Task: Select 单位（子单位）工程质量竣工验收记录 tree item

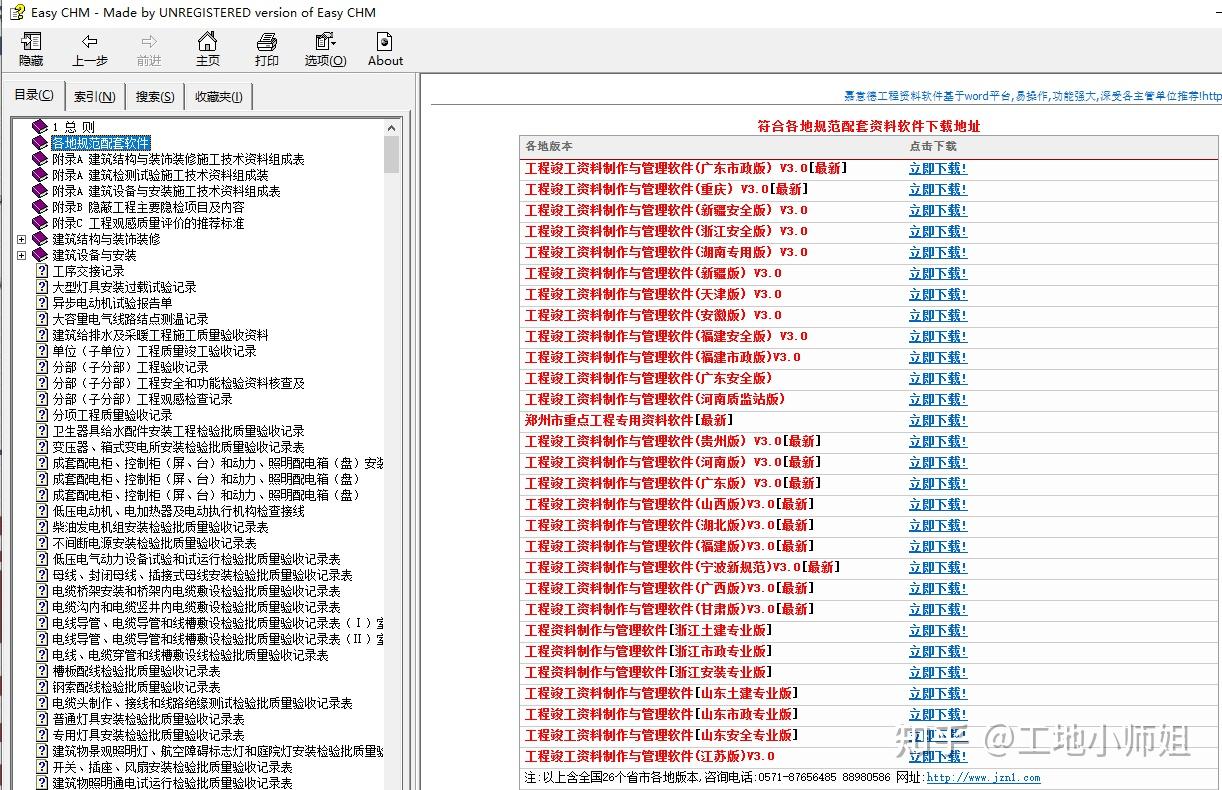Action: pos(154,351)
